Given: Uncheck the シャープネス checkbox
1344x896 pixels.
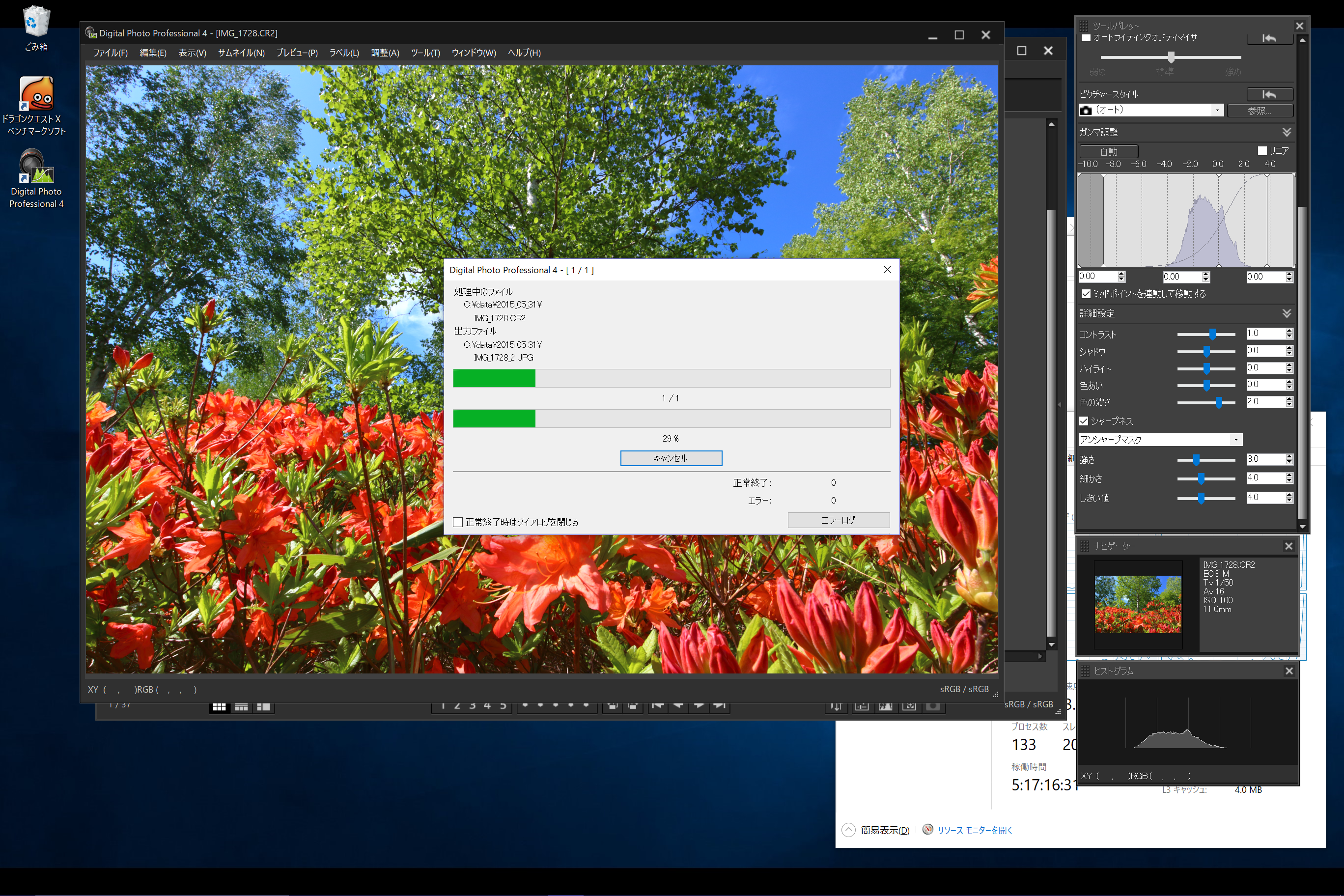Looking at the screenshot, I should [x=1084, y=421].
